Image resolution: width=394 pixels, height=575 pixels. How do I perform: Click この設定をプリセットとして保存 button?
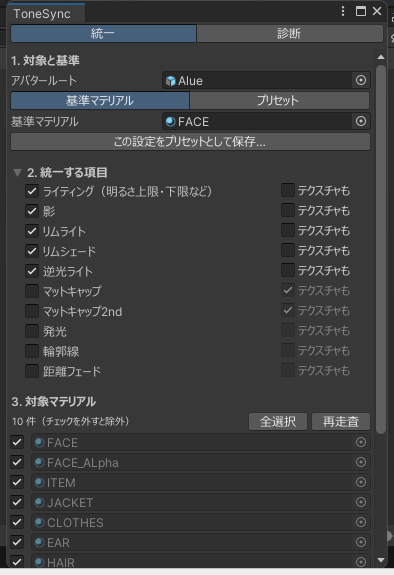pyautogui.click(x=190, y=142)
